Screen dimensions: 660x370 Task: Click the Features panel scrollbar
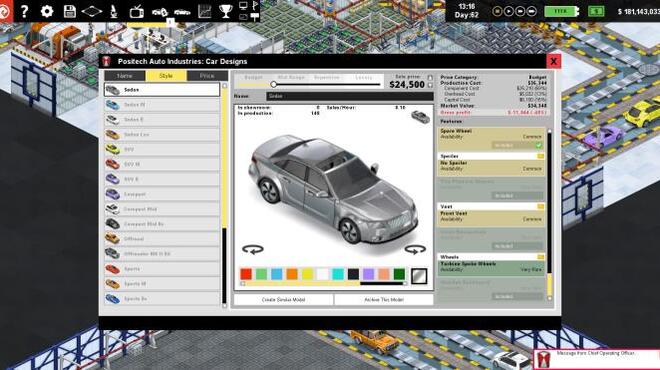pyautogui.click(x=549, y=215)
